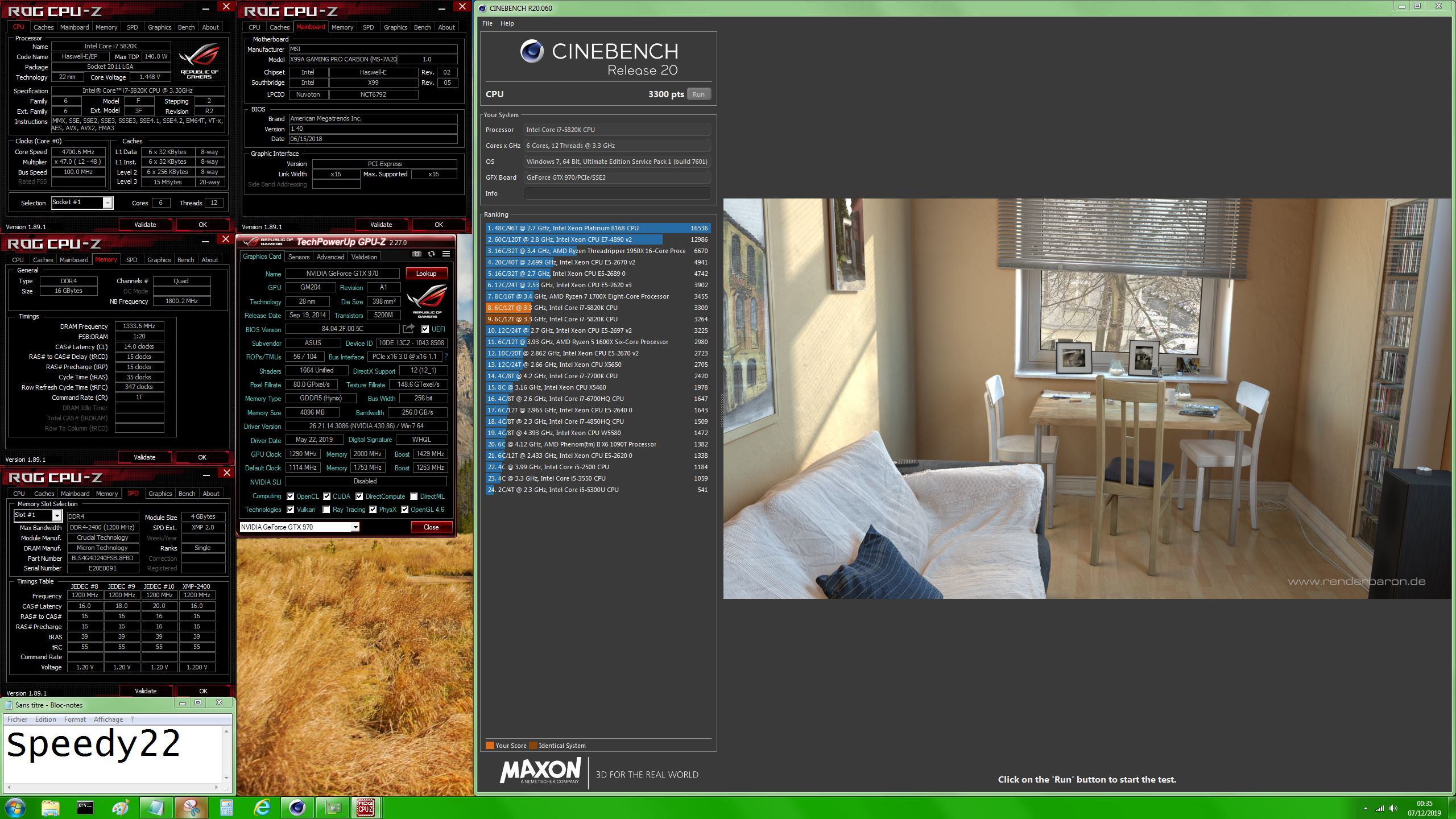Open the Notepad Format menu
This screenshot has width=1456, height=819.
(75, 719)
